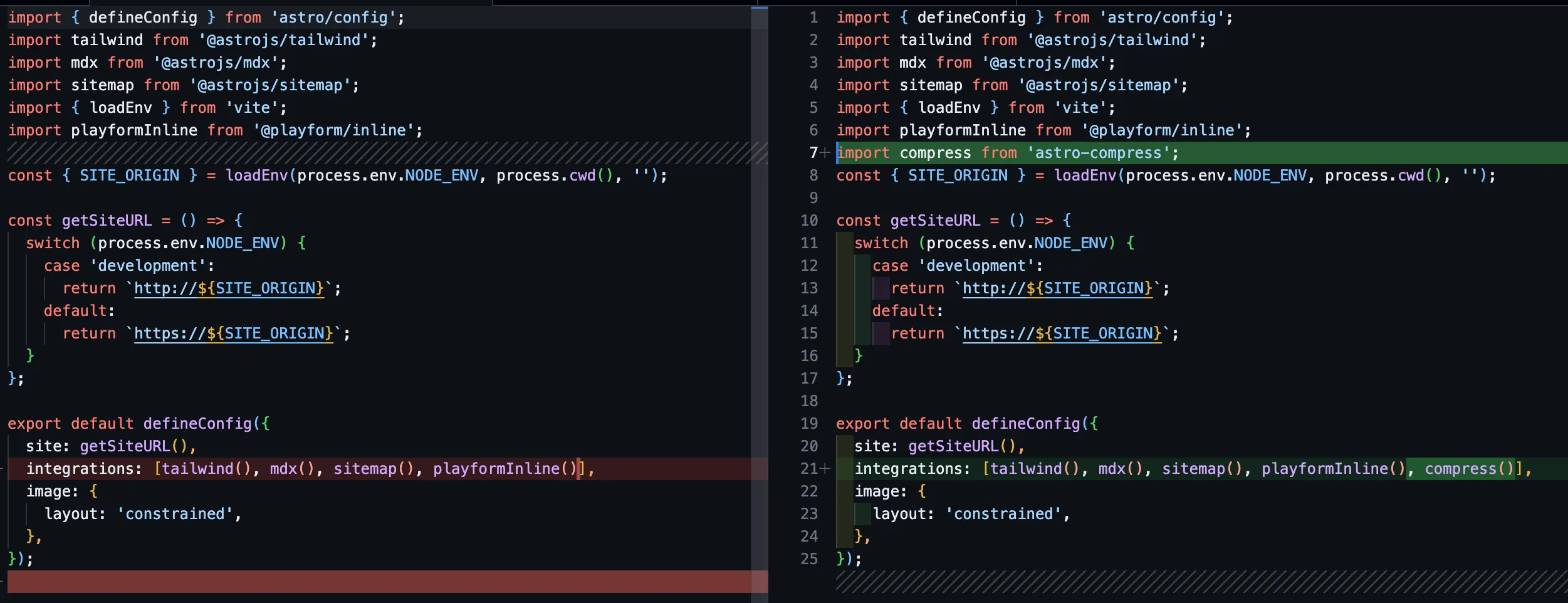The image size is (1568, 603).
Task: Click line number 25 in the gutter
Action: click(x=809, y=559)
